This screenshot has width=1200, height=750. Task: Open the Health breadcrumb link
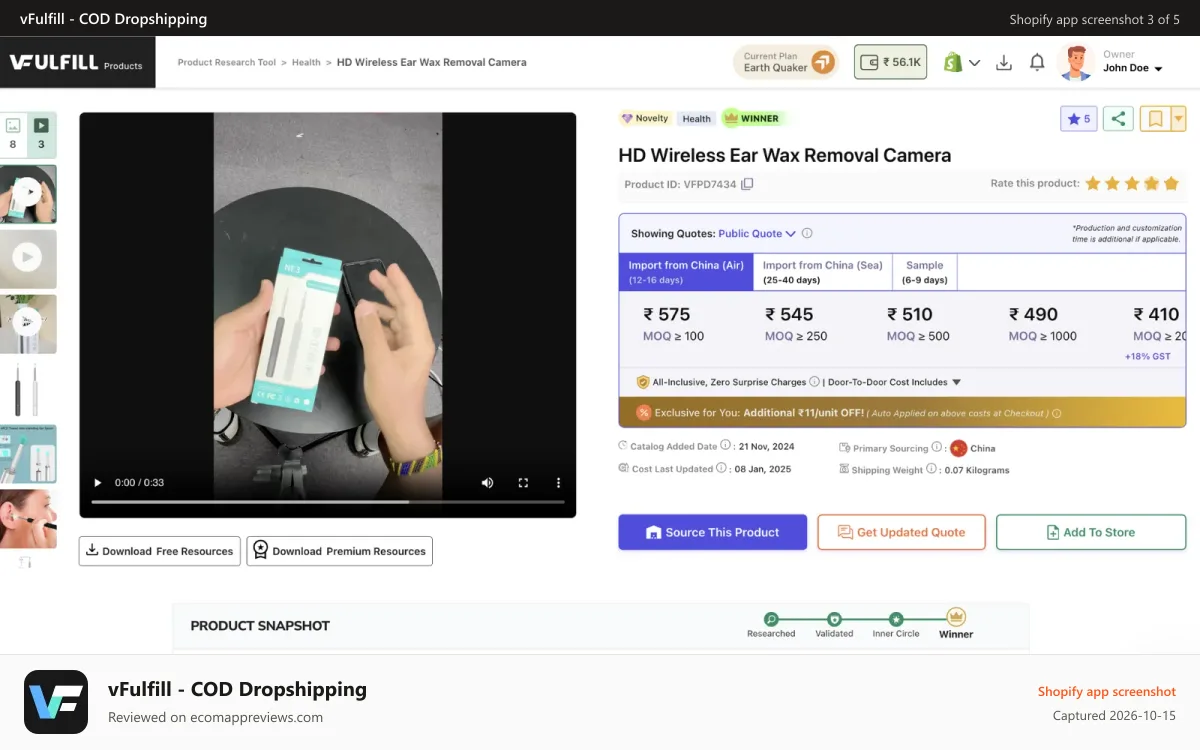tap(306, 62)
